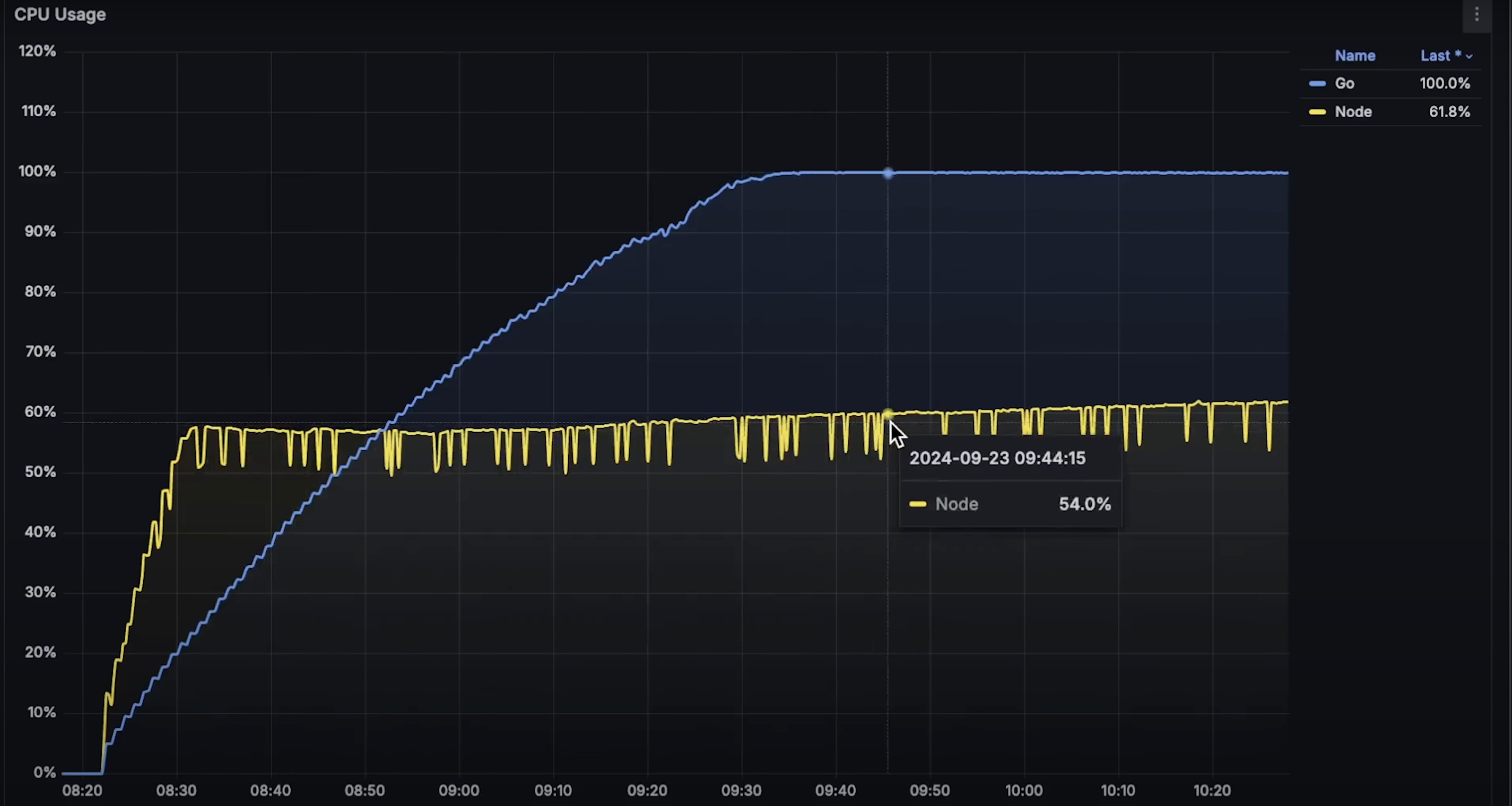Toggle visibility of the Node series
The width and height of the screenshot is (1512, 806).
tap(1353, 112)
